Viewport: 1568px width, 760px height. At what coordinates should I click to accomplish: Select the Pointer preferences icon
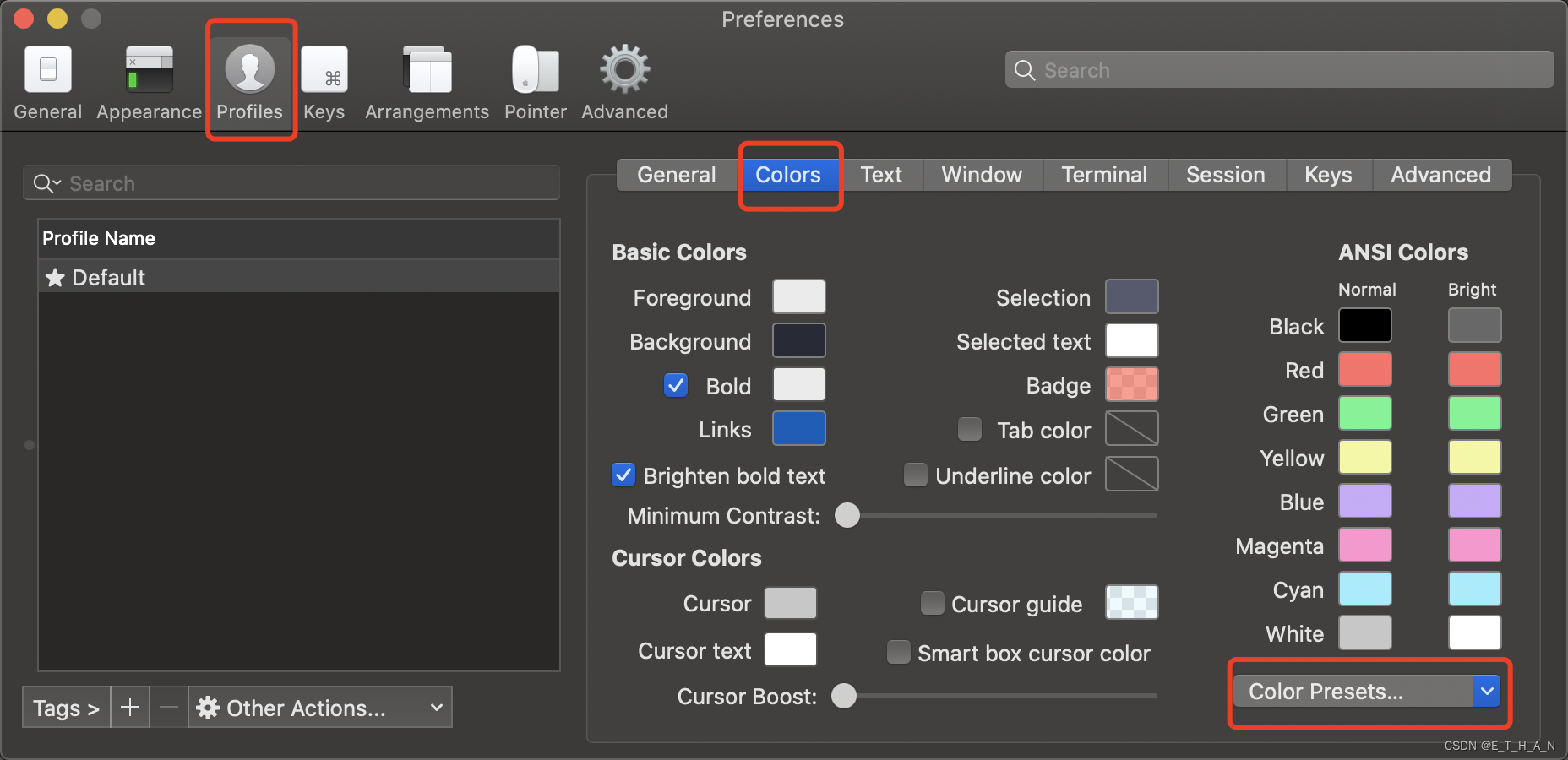[535, 80]
